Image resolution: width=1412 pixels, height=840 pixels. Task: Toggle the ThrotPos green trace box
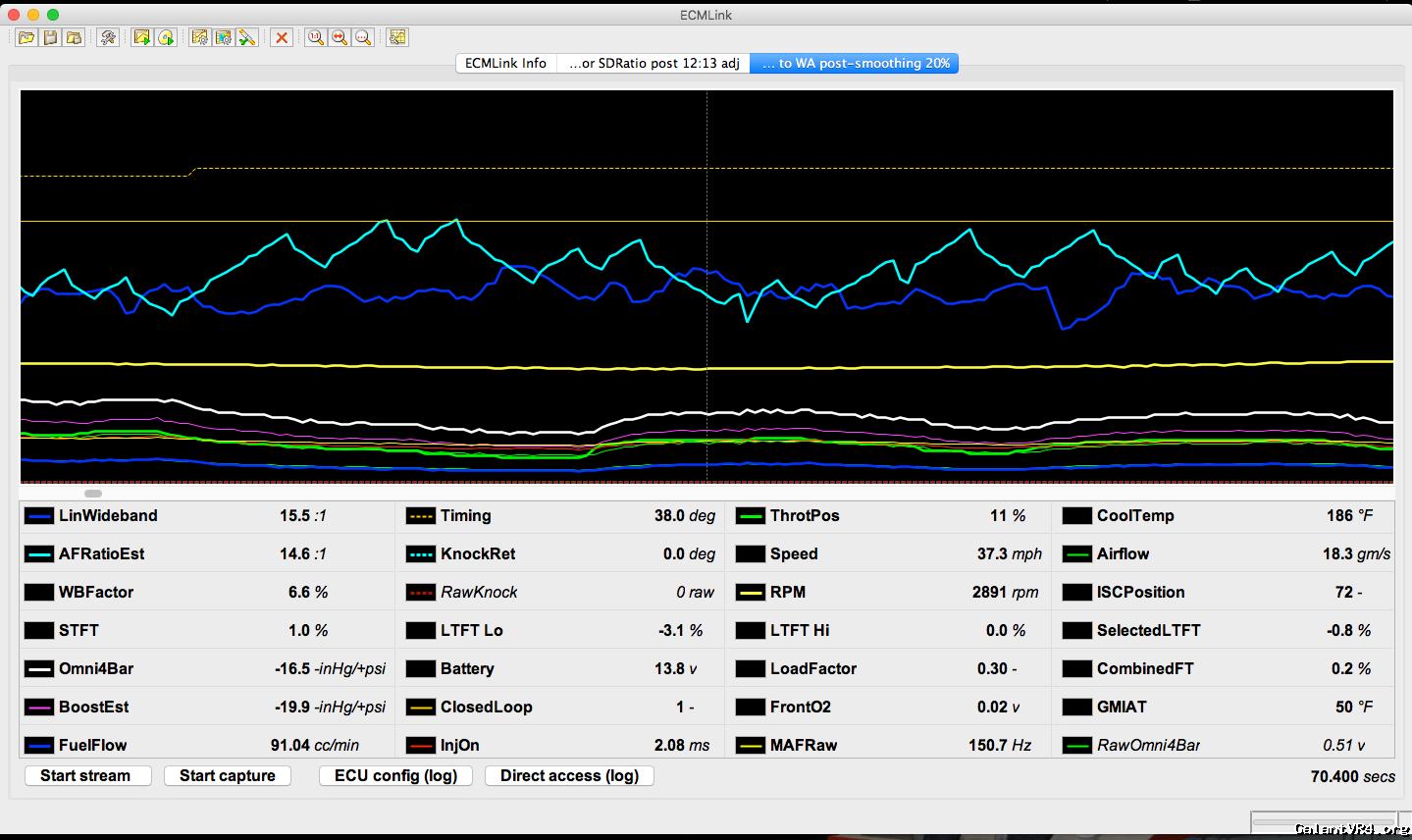[x=751, y=516]
